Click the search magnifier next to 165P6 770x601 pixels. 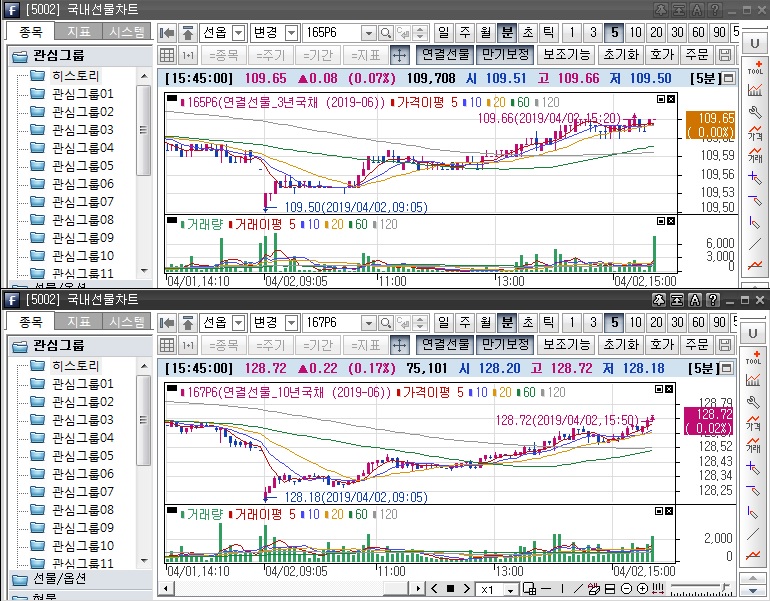click(385, 32)
